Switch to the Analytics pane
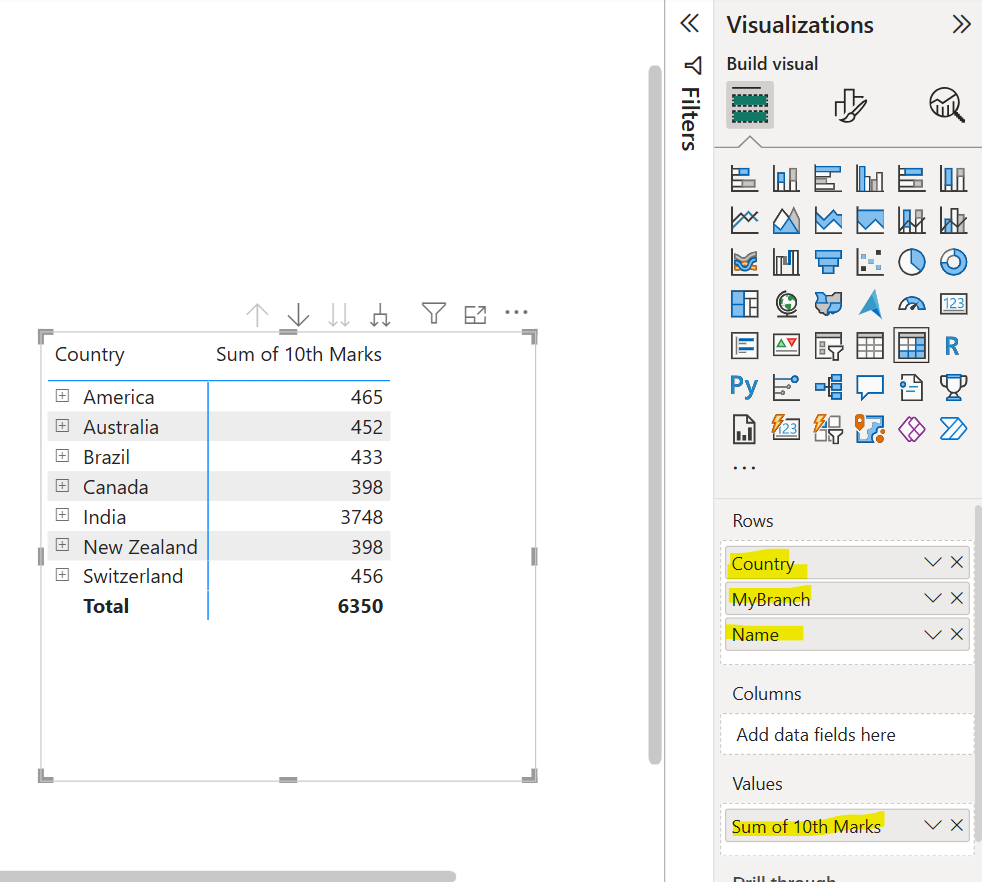 click(949, 104)
